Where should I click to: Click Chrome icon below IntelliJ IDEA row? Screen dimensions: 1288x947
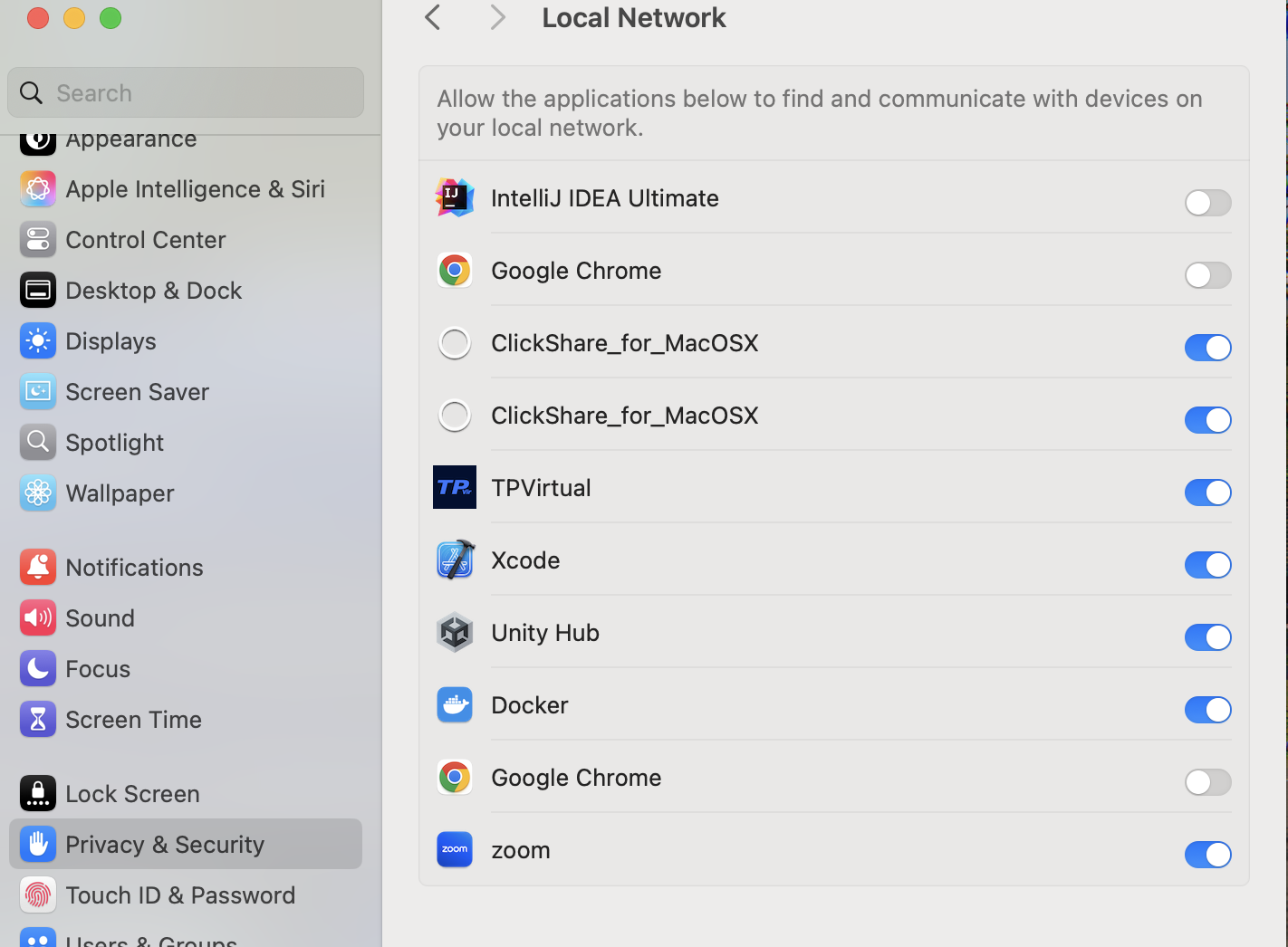[455, 270]
